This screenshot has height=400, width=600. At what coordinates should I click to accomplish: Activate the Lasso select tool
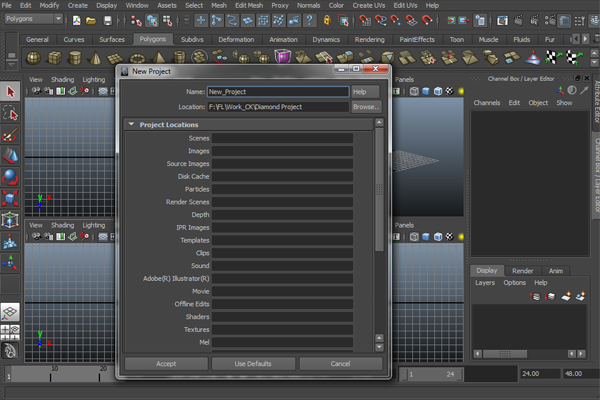click(x=10, y=114)
